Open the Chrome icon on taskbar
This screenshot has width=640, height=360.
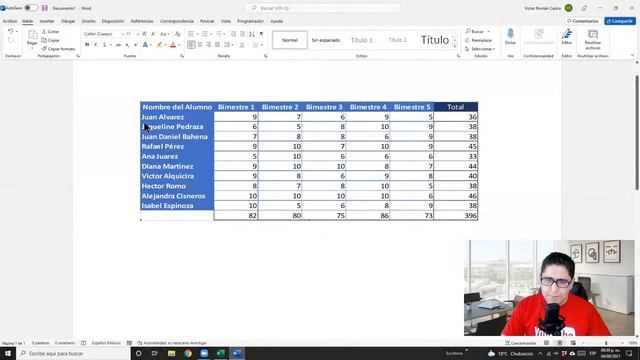188,353
